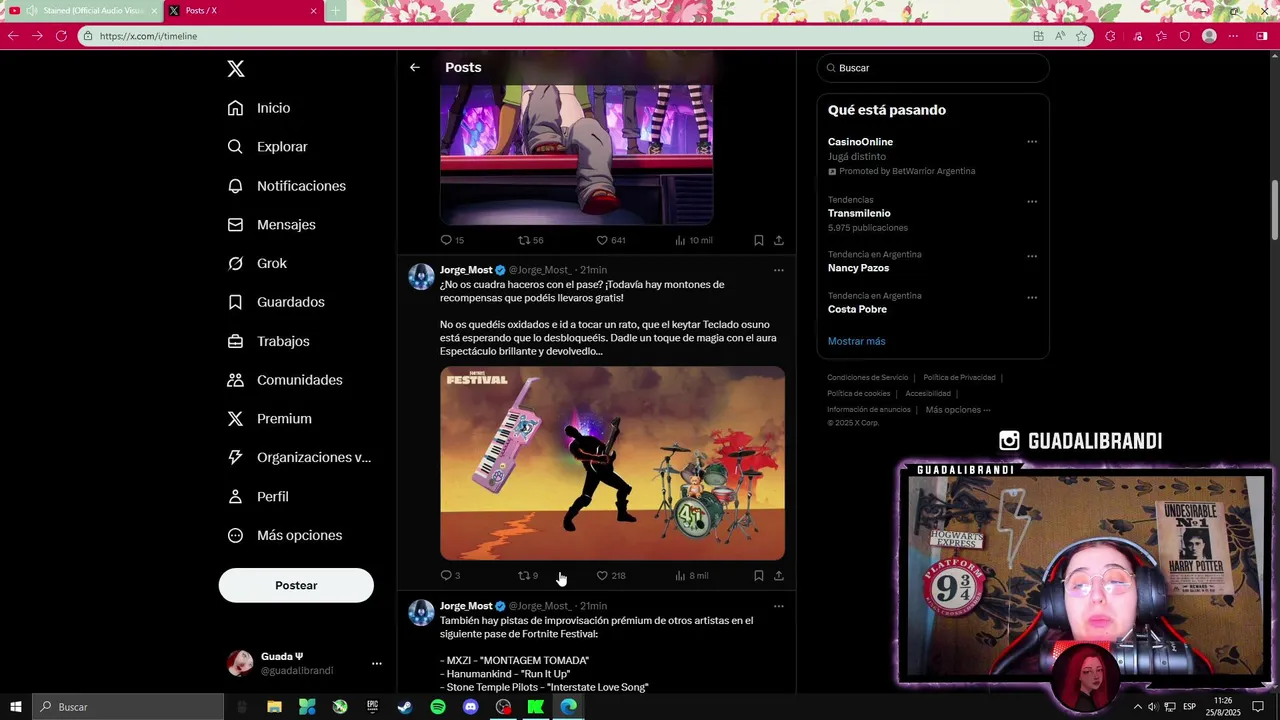Click the Postear button
Viewport: 1280px width, 720px height.
coord(296,585)
